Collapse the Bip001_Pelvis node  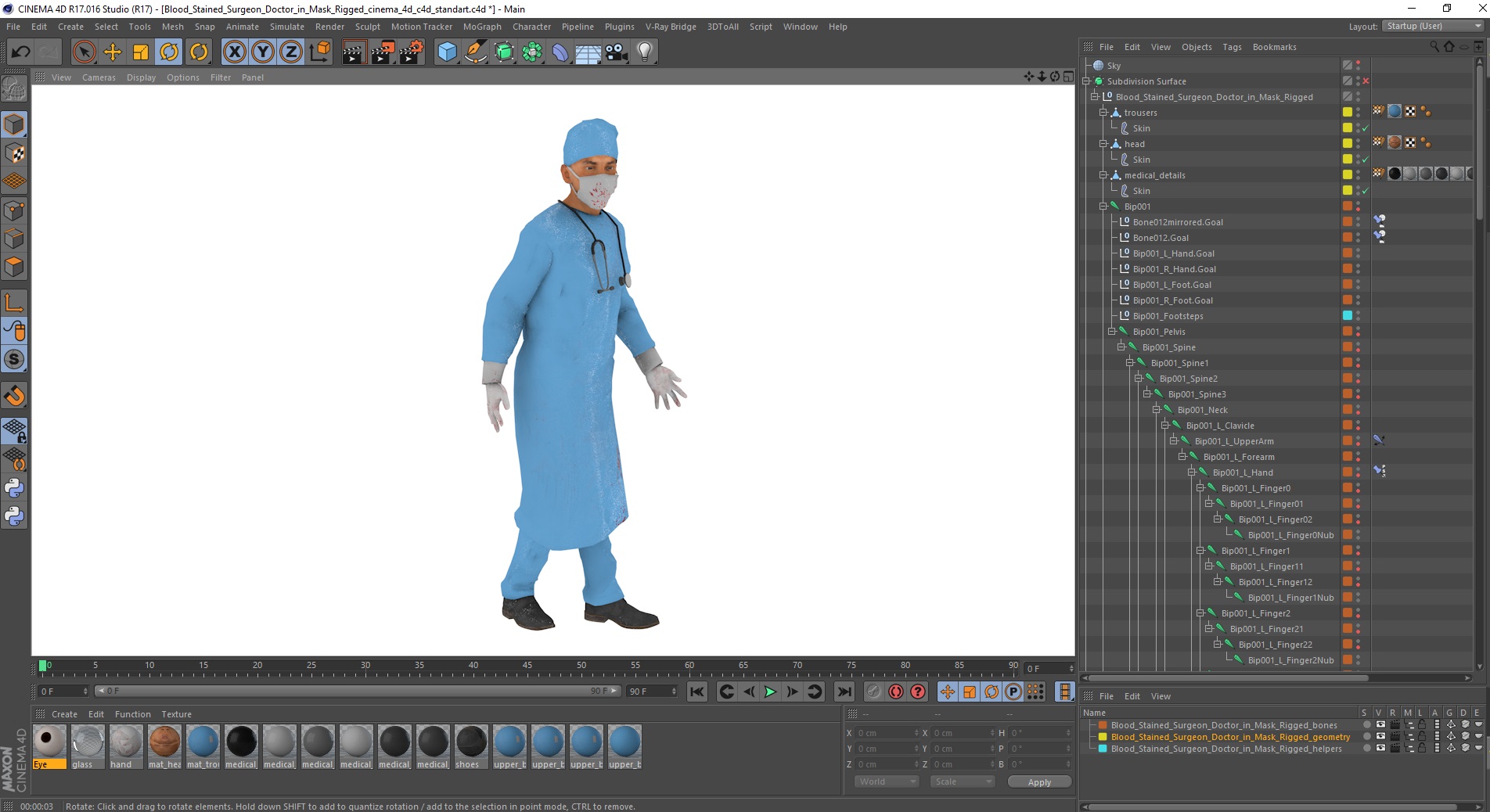[1112, 332]
